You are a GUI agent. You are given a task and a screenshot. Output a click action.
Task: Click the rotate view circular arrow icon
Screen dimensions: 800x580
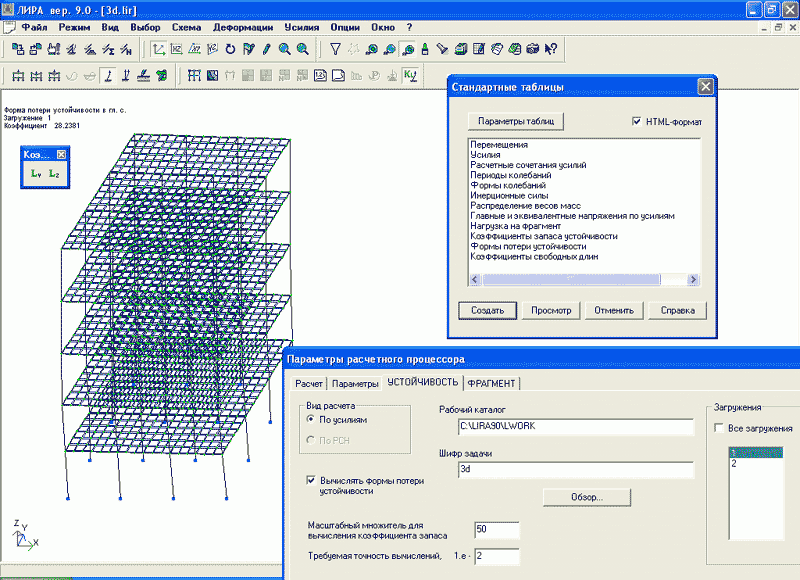231,48
